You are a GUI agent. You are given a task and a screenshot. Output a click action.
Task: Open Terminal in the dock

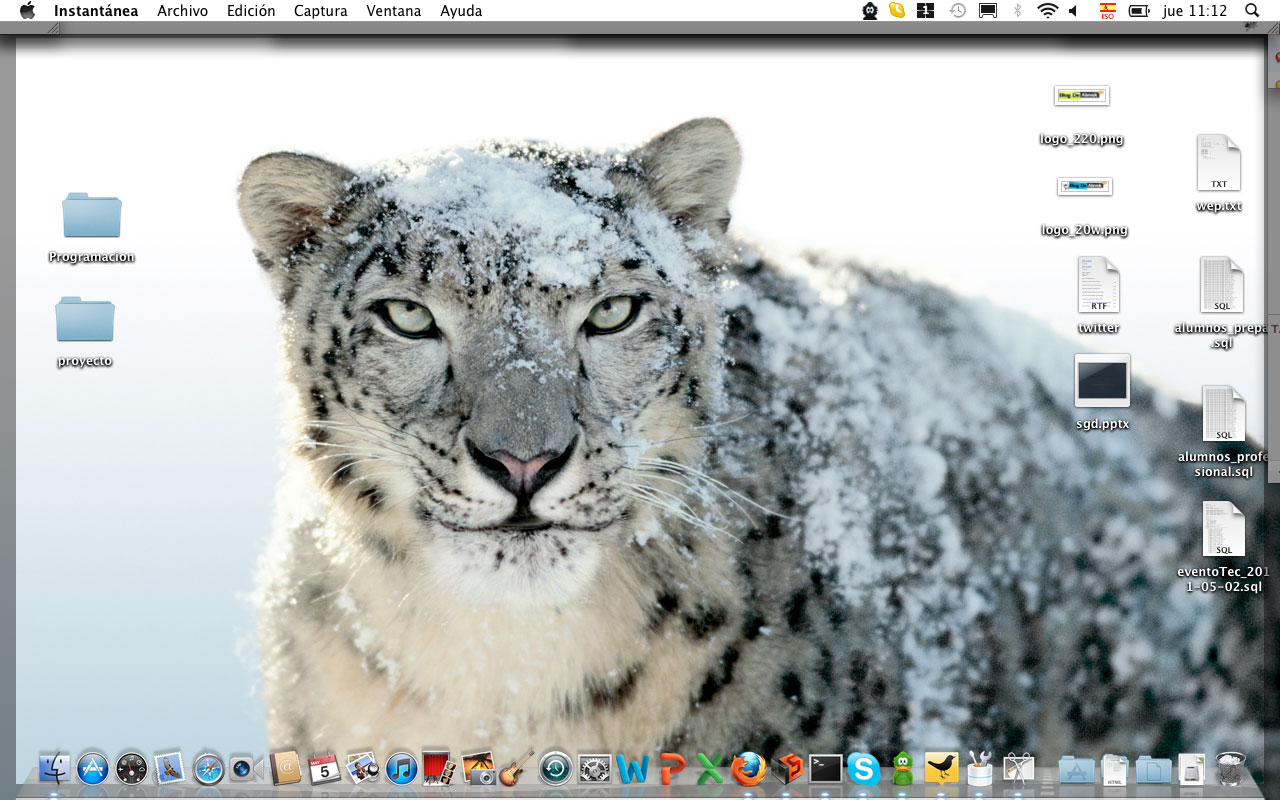coord(826,768)
